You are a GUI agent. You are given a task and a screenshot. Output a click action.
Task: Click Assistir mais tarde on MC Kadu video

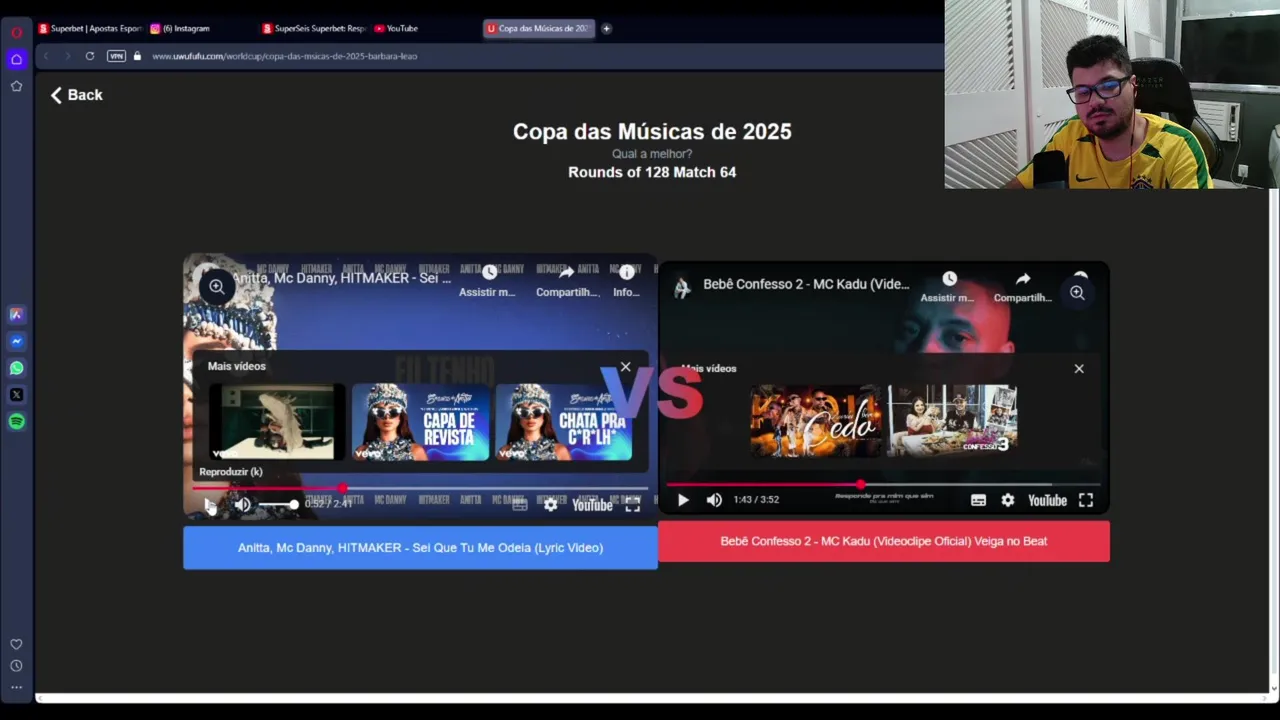pos(947,287)
